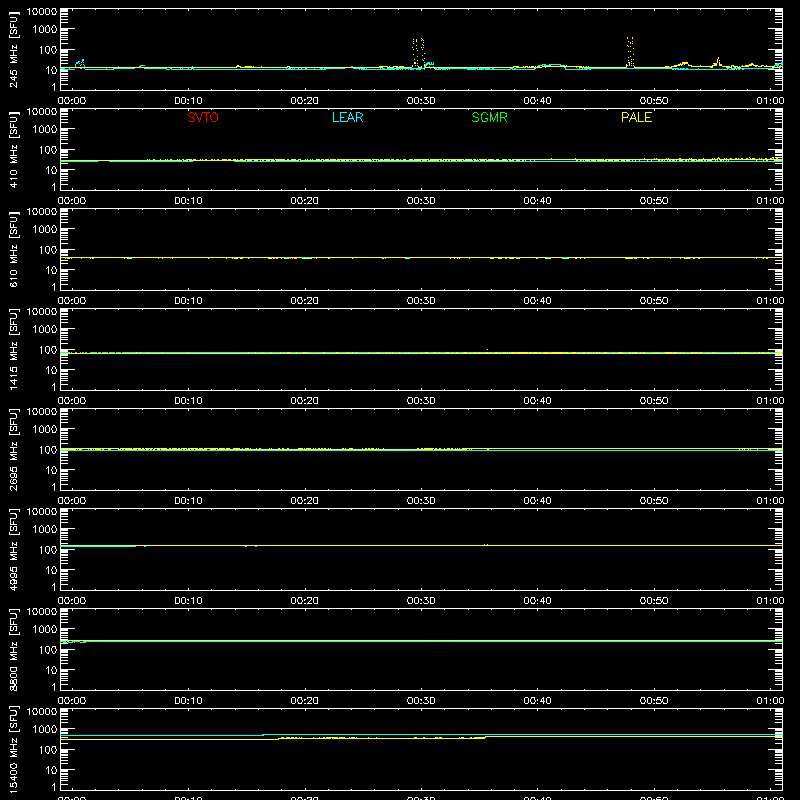This screenshot has width=800, height=800.
Task: Click 00:10 time label under 410 MHz panel
Action: click(x=188, y=201)
